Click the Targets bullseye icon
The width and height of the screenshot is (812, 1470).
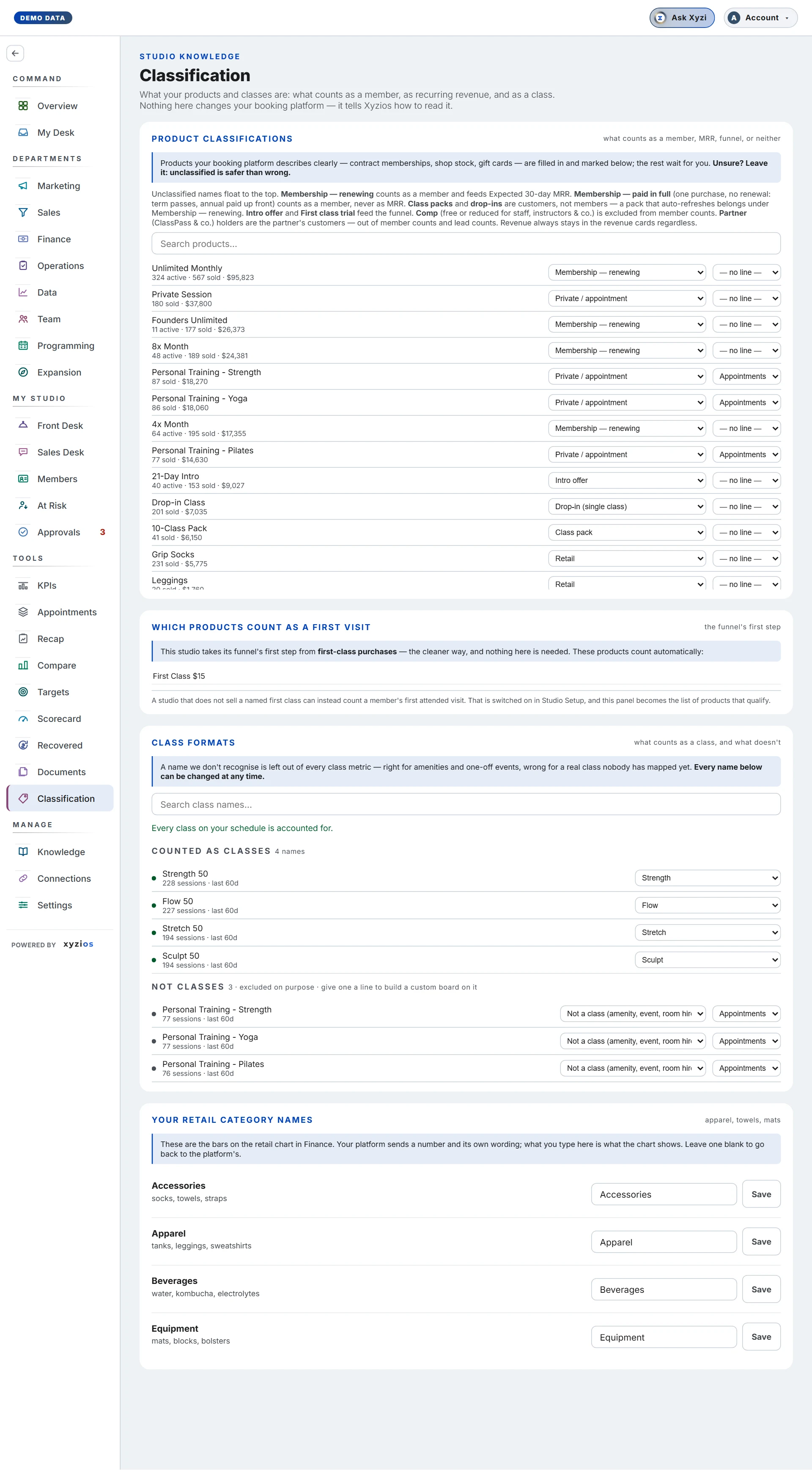(x=23, y=691)
